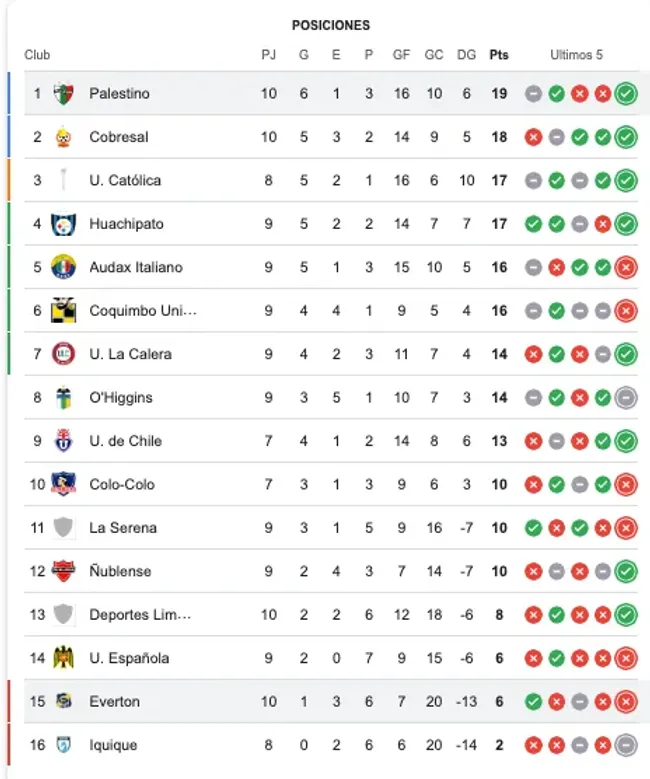Click O'Higgins' latest draw result circle
Screen dimensions: 650x779
click(627, 397)
